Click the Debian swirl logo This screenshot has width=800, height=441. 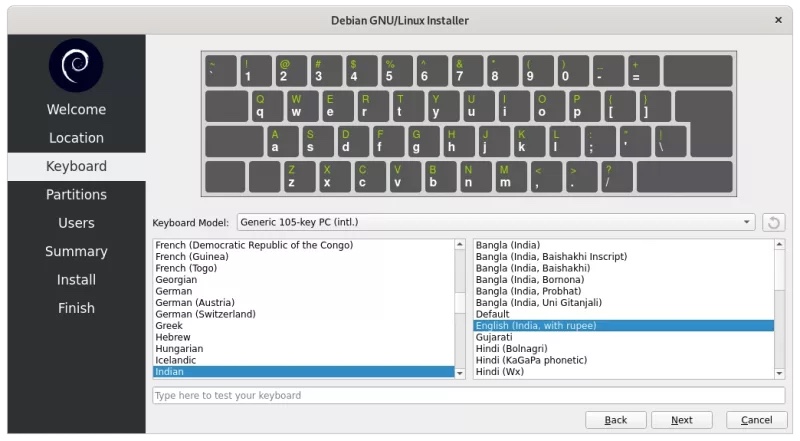76,65
